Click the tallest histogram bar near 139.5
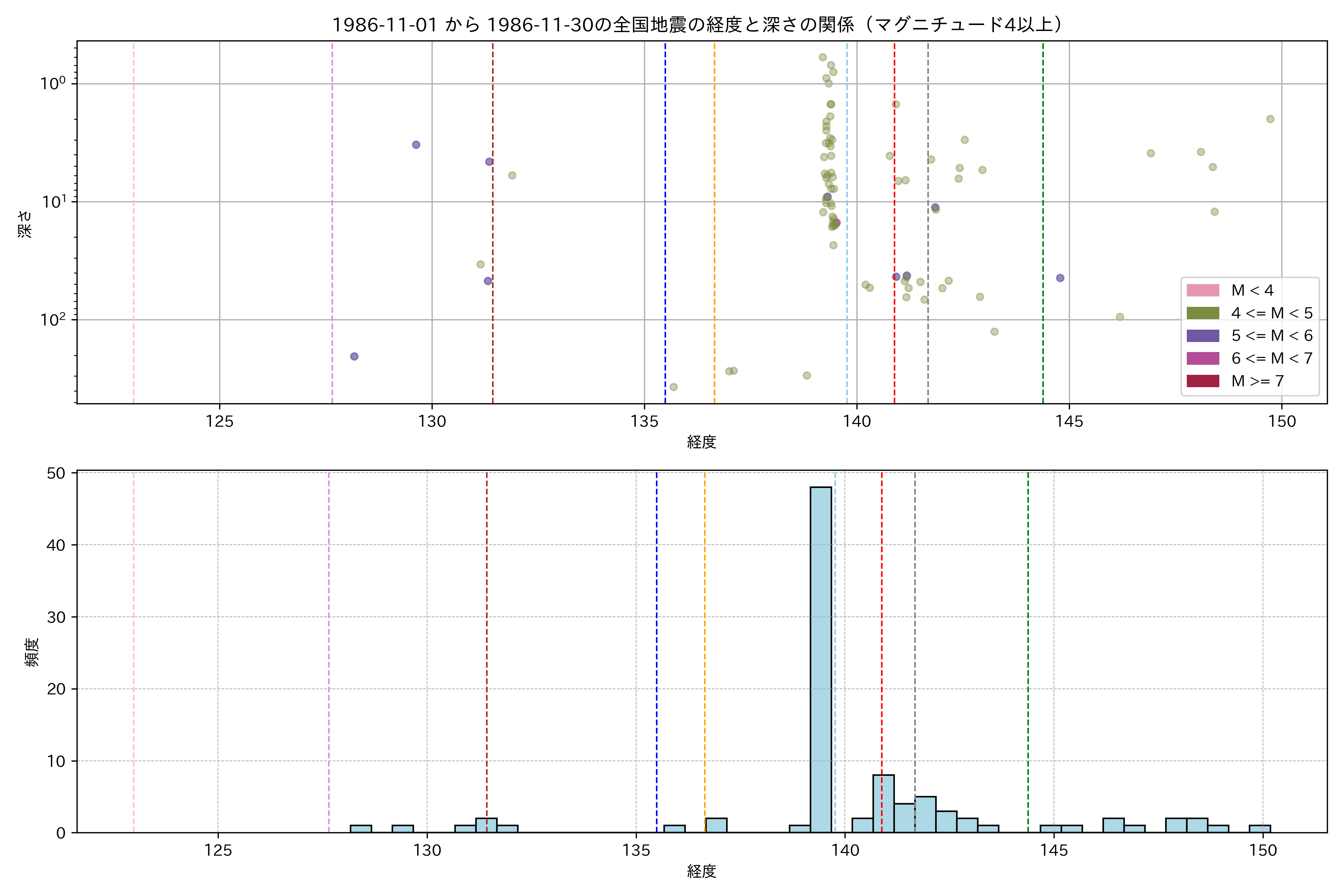 click(x=821, y=657)
